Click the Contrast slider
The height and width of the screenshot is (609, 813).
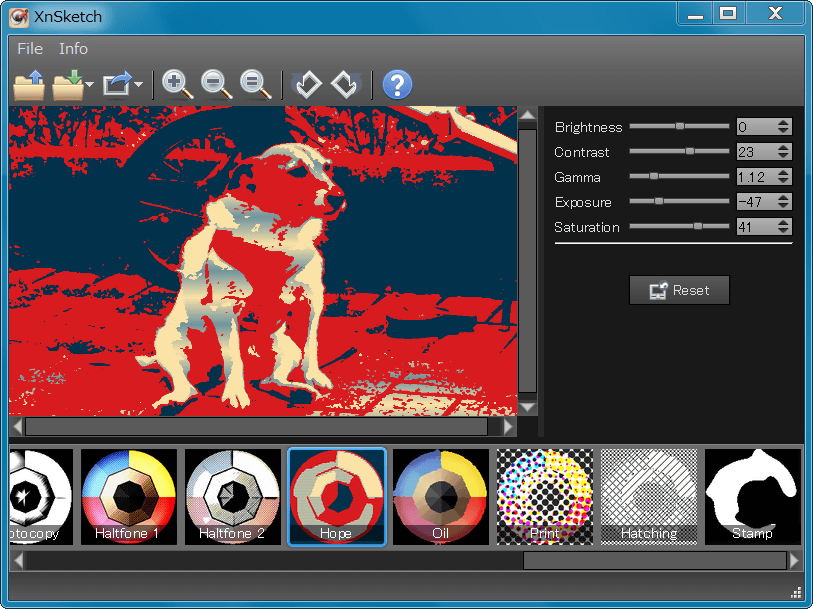[x=679, y=151]
